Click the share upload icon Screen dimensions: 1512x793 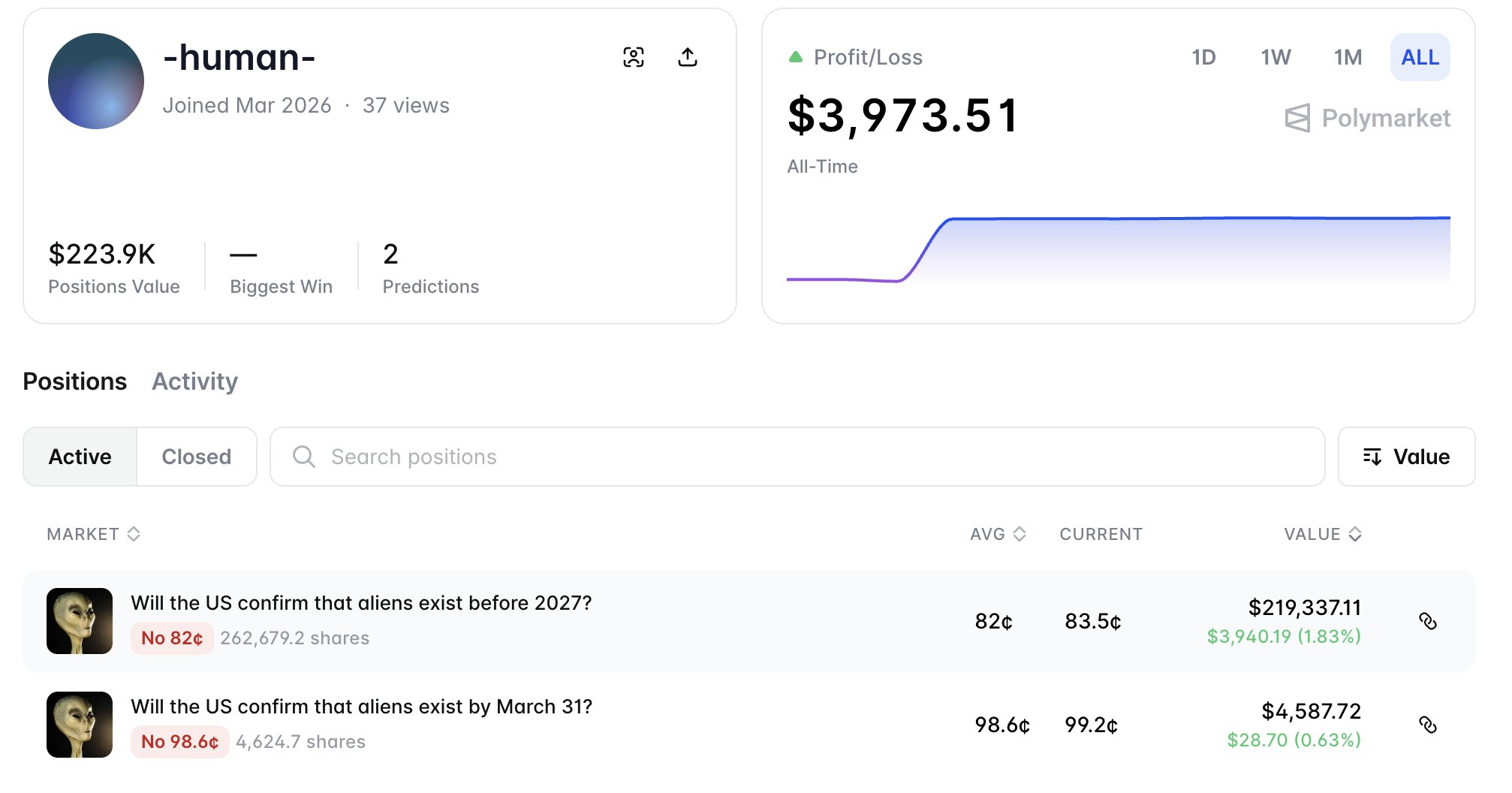click(687, 57)
